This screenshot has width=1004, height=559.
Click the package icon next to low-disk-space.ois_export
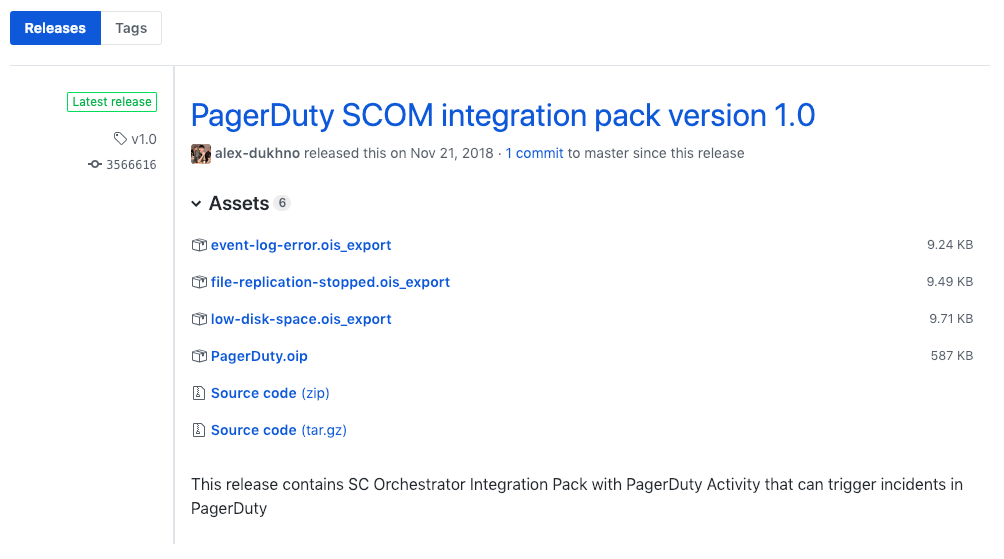199,319
